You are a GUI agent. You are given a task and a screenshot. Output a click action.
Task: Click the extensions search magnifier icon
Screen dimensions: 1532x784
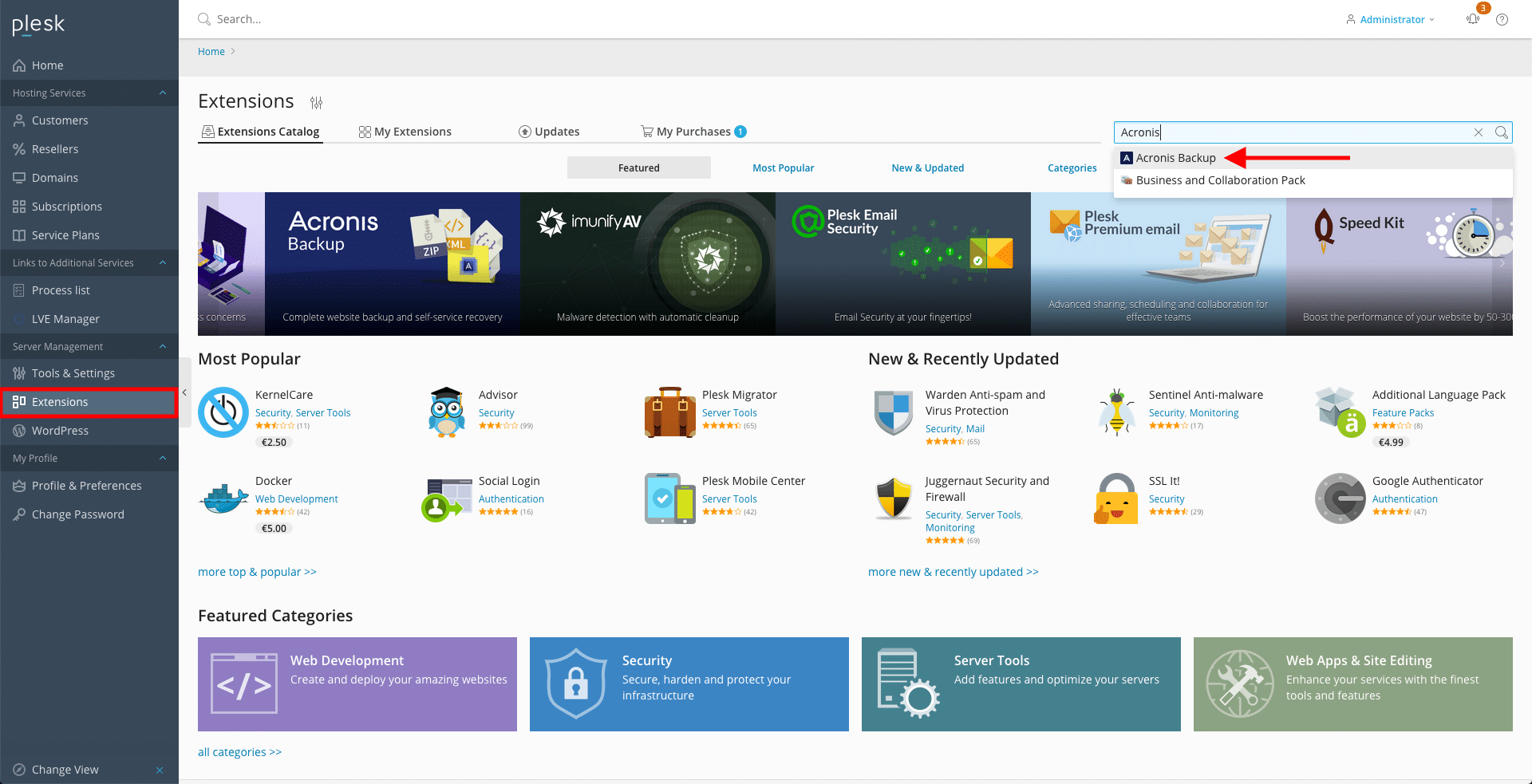tap(1502, 132)
